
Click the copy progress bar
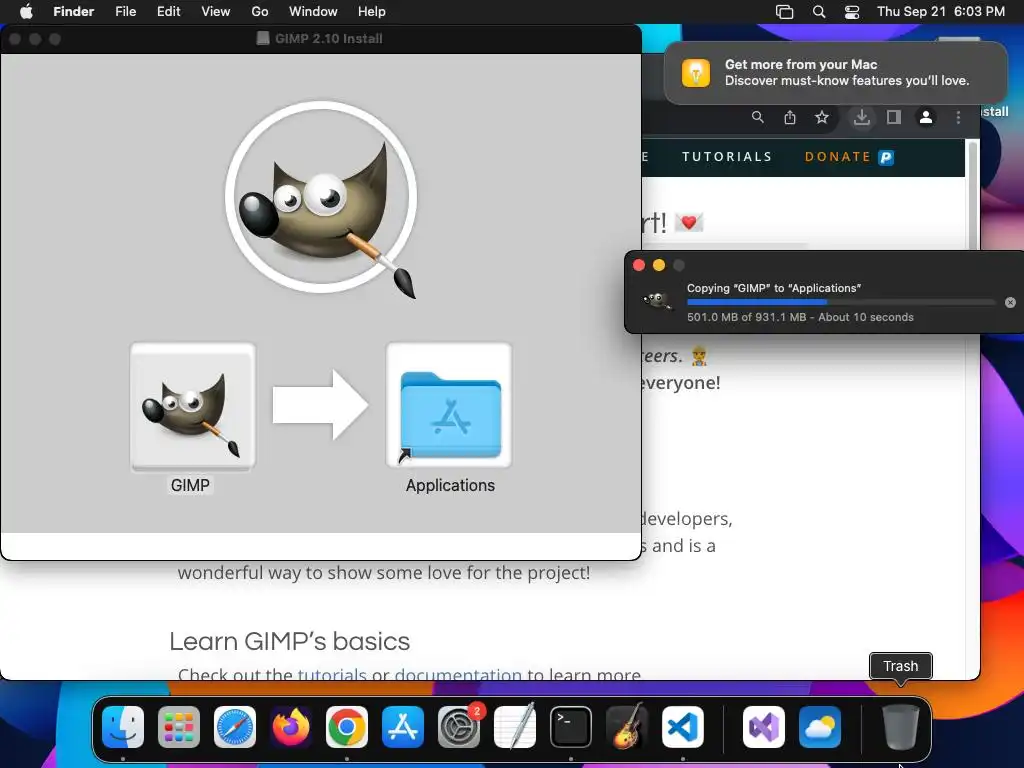pyautogui.click(x=841, y=302)
